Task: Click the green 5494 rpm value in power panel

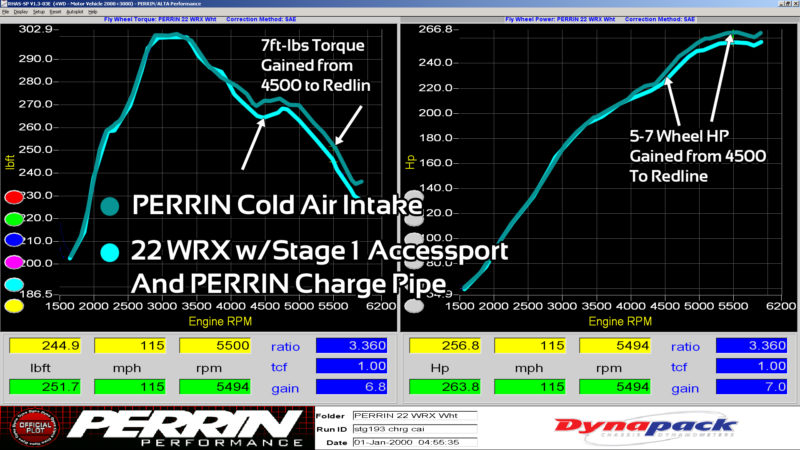Action: (x=615, y=387)
